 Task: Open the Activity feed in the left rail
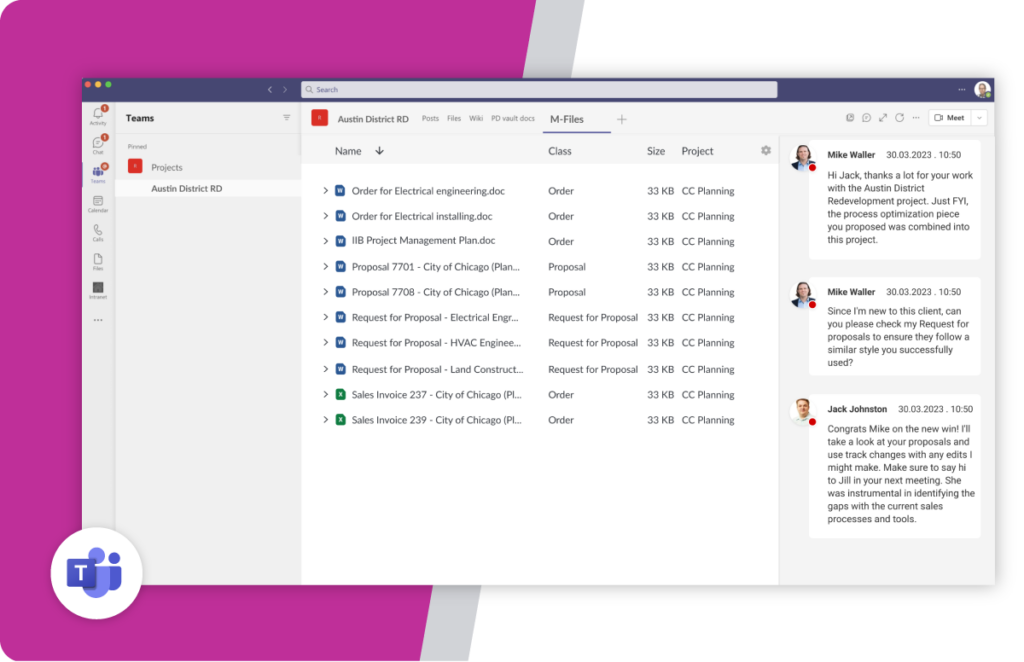click(x=98, y=116)
